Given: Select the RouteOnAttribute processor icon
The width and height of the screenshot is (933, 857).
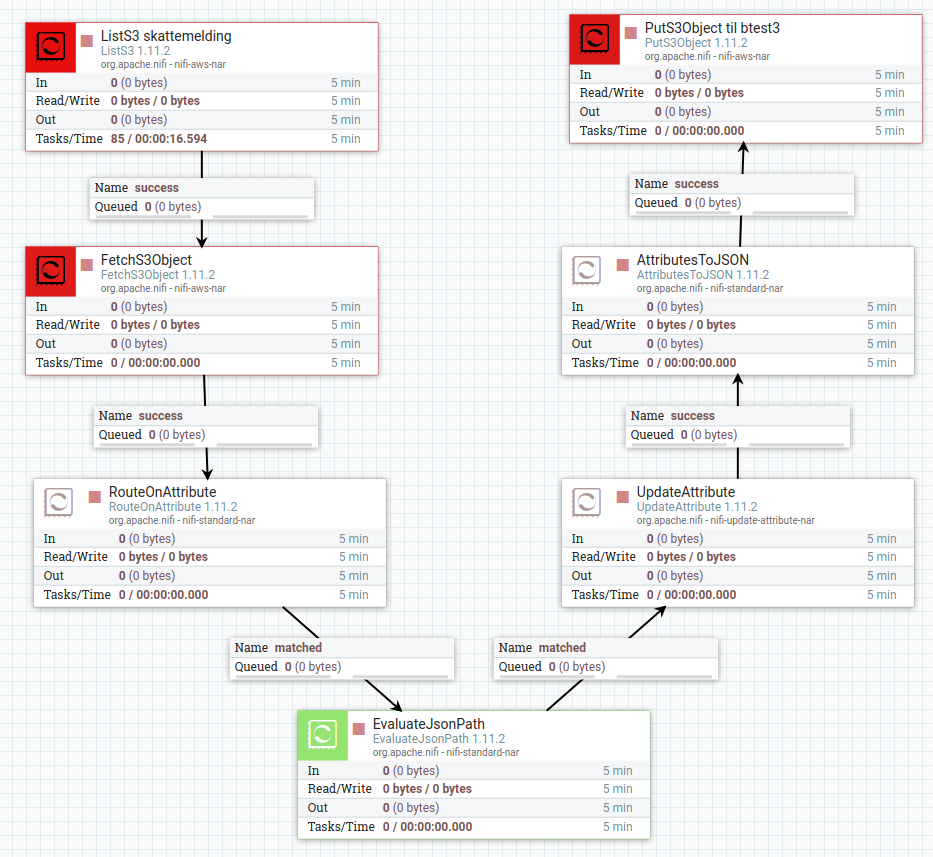Looking at the screenshot, I should [58, 502].
